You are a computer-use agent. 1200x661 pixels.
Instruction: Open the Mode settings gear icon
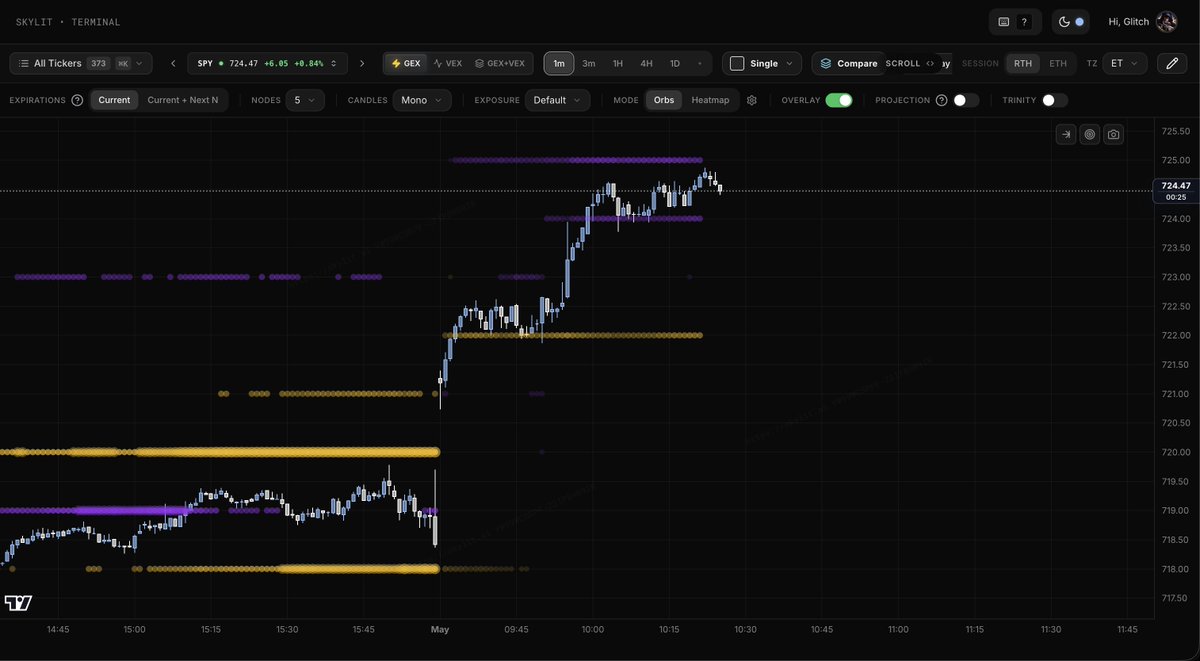752,100
